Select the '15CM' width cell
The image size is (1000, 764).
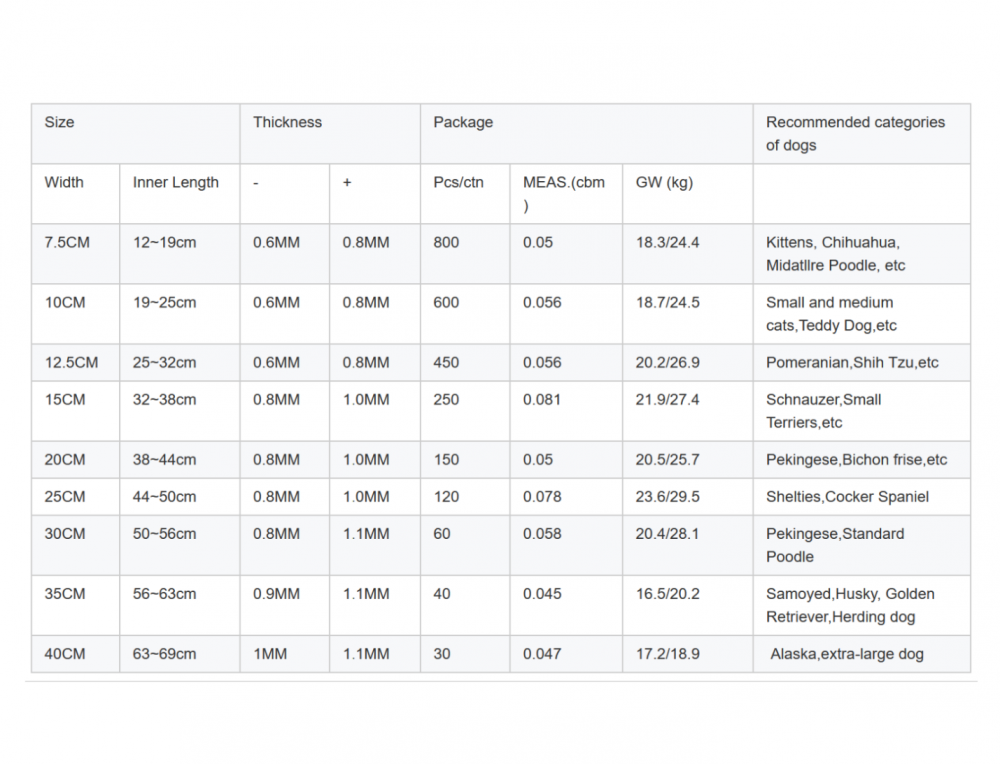click(75, 411)
